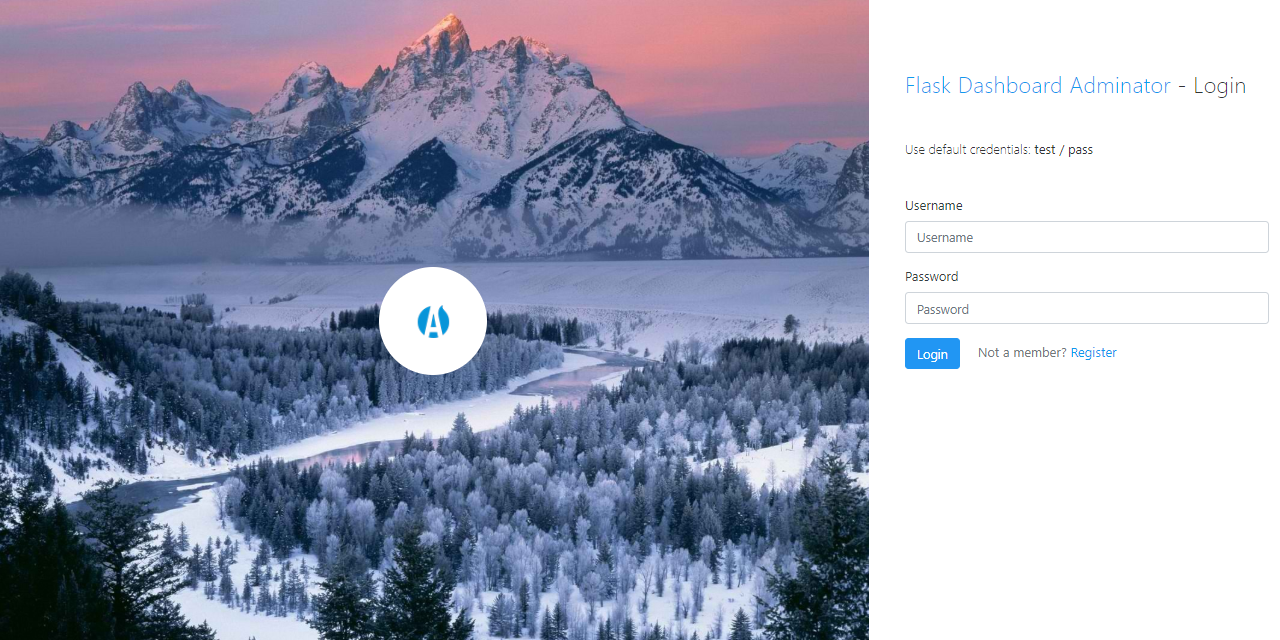Image resolution: width=1280 pixels, height=640 pixels.
Task: Click the blue Adminator 'A' logo icon
Action: coord(433,321)
